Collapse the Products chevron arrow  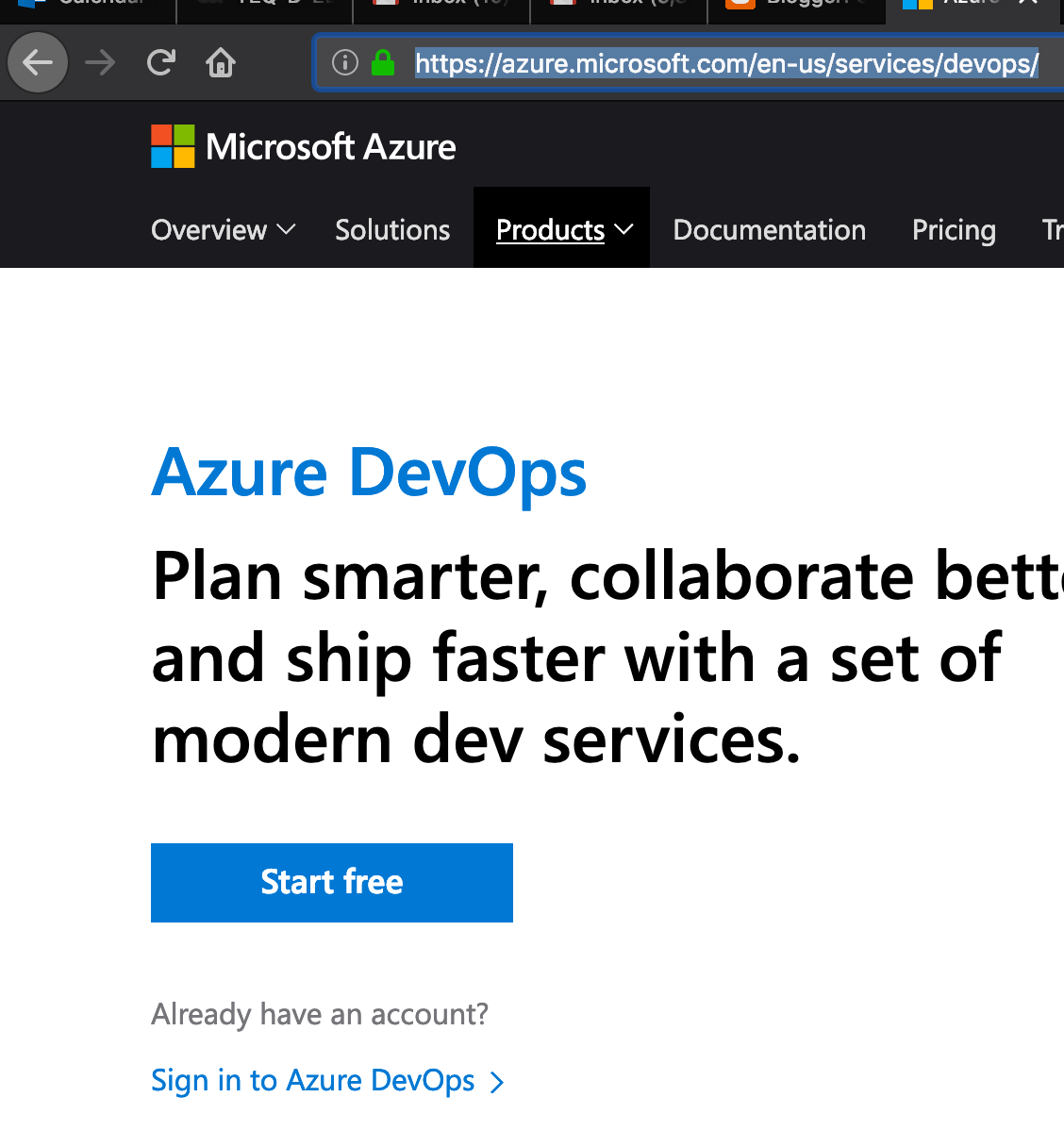(623, 229)
